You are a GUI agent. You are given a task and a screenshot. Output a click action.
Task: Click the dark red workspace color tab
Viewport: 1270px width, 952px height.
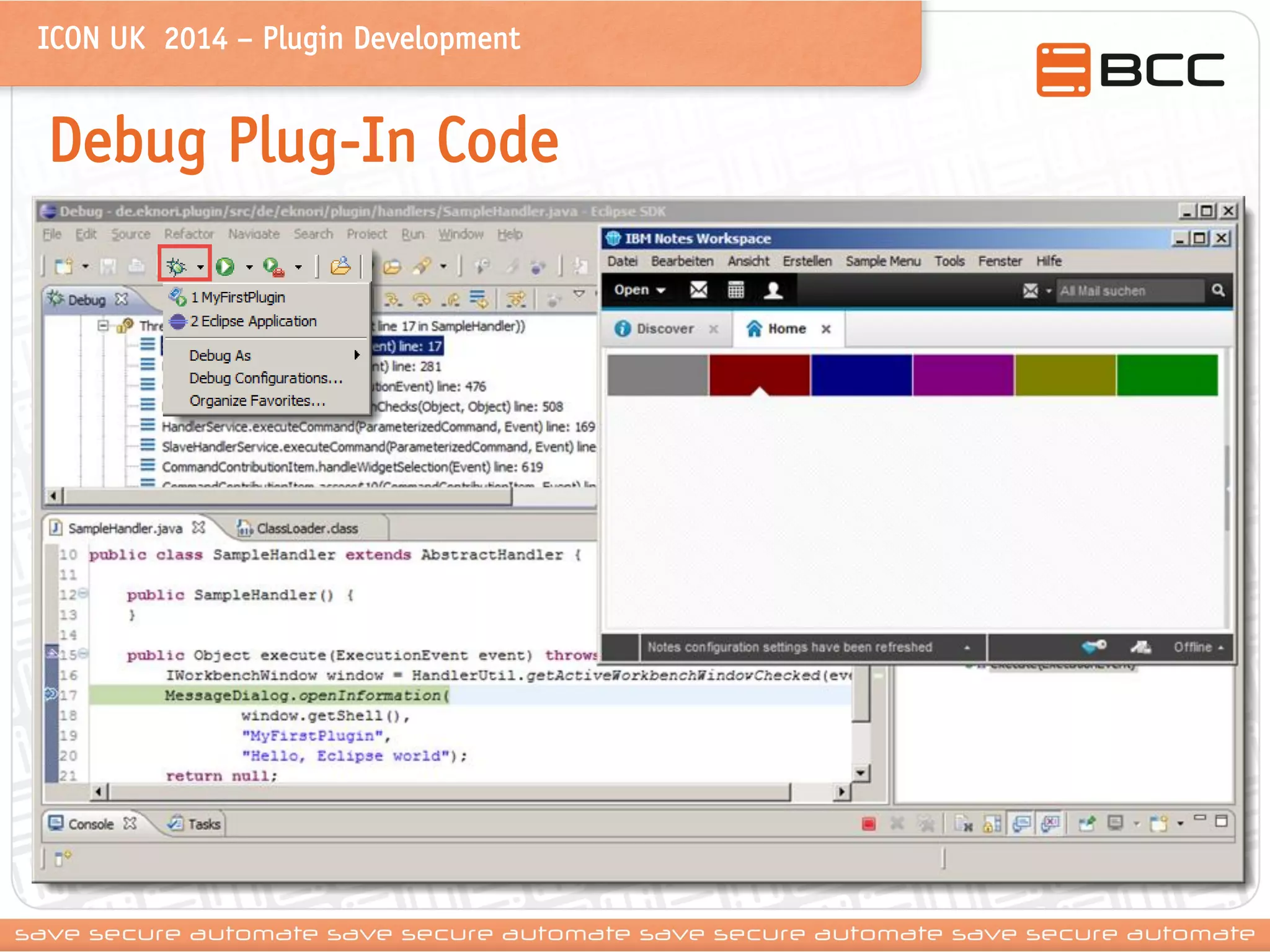759,375
